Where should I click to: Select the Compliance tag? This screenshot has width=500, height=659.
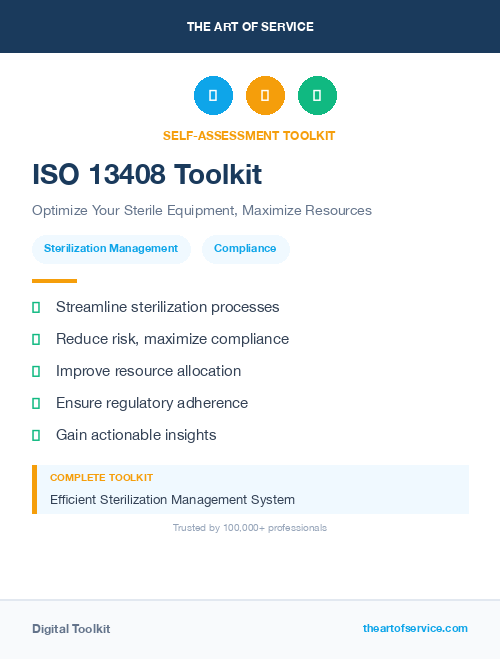245,249
